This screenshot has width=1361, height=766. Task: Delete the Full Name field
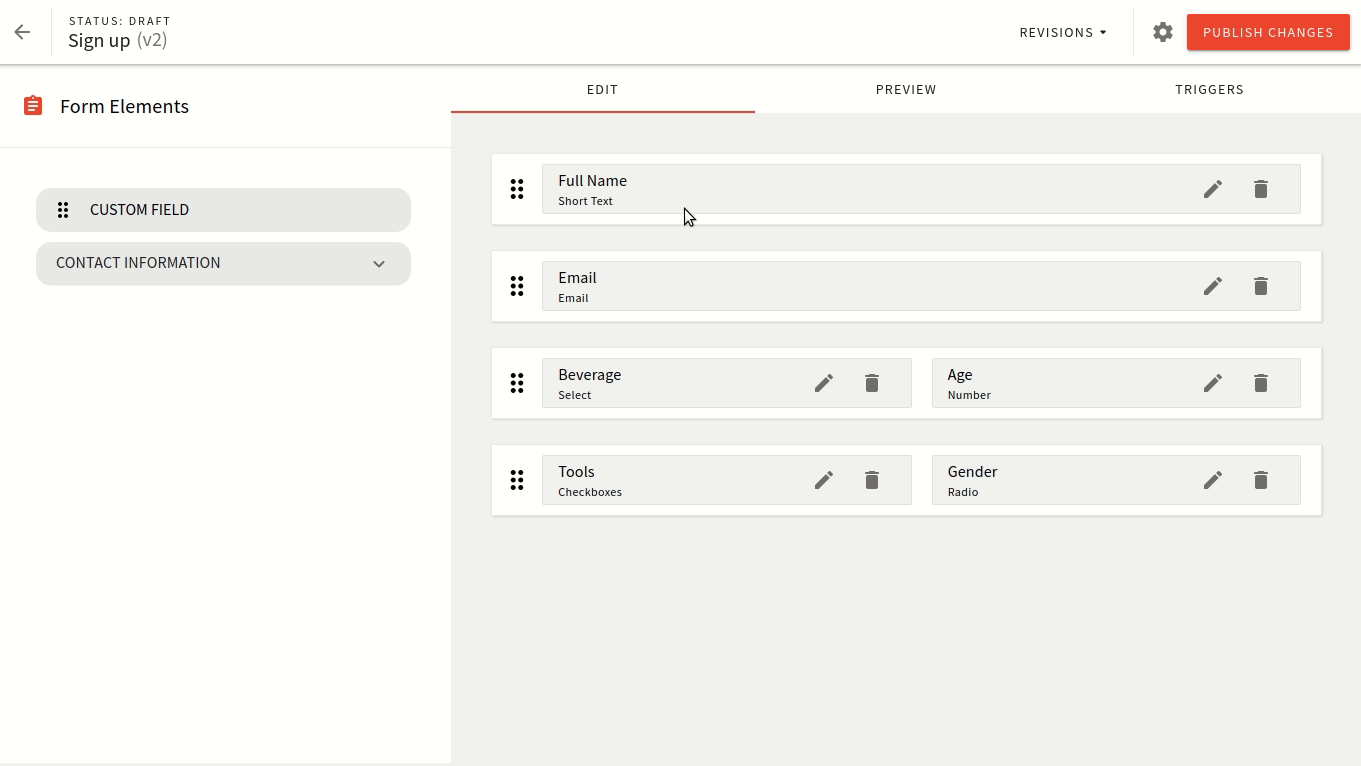pos(1261,188)
